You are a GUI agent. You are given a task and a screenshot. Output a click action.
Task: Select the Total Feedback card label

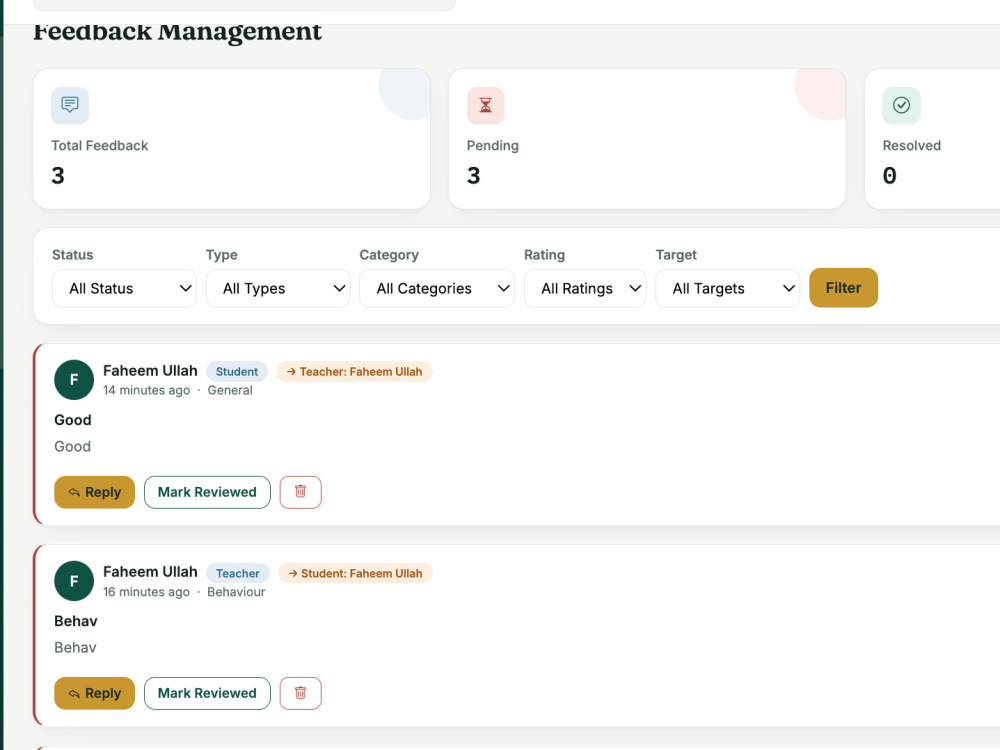pyautogui.click(x=99, y=145)
